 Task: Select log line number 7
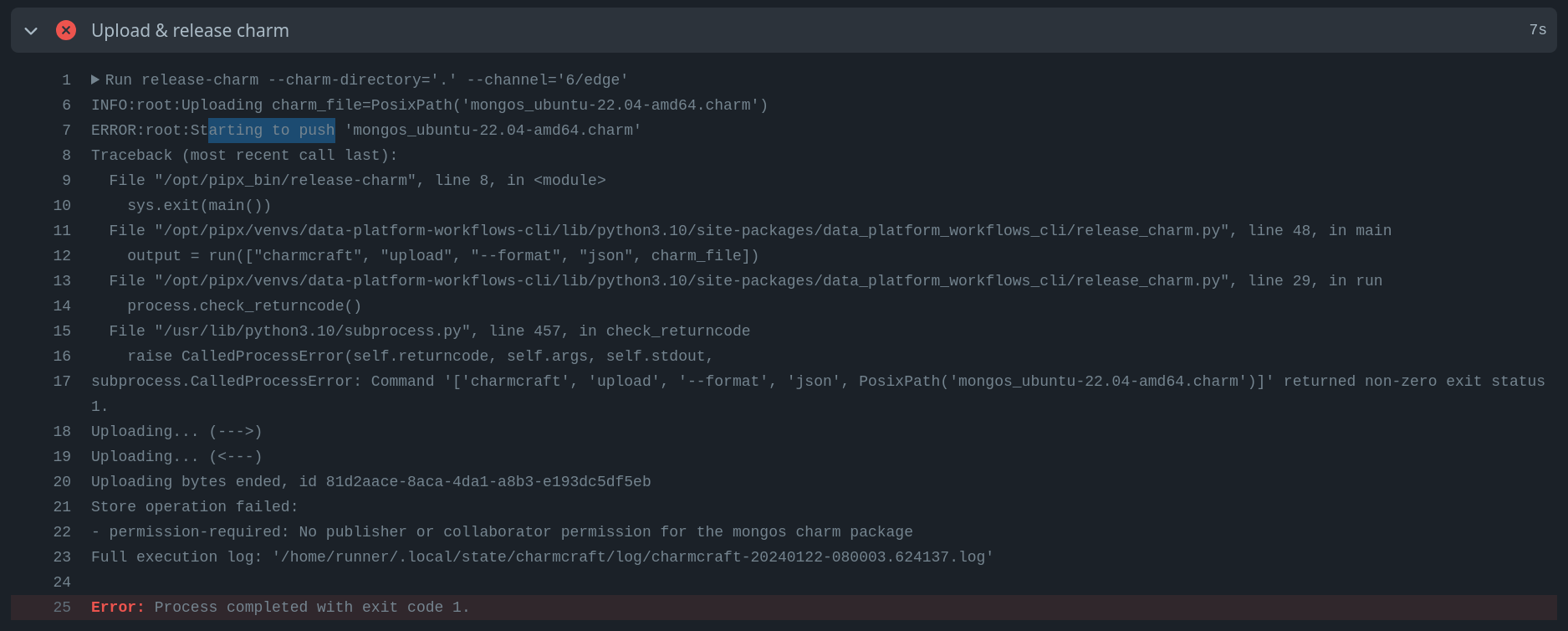66,131
